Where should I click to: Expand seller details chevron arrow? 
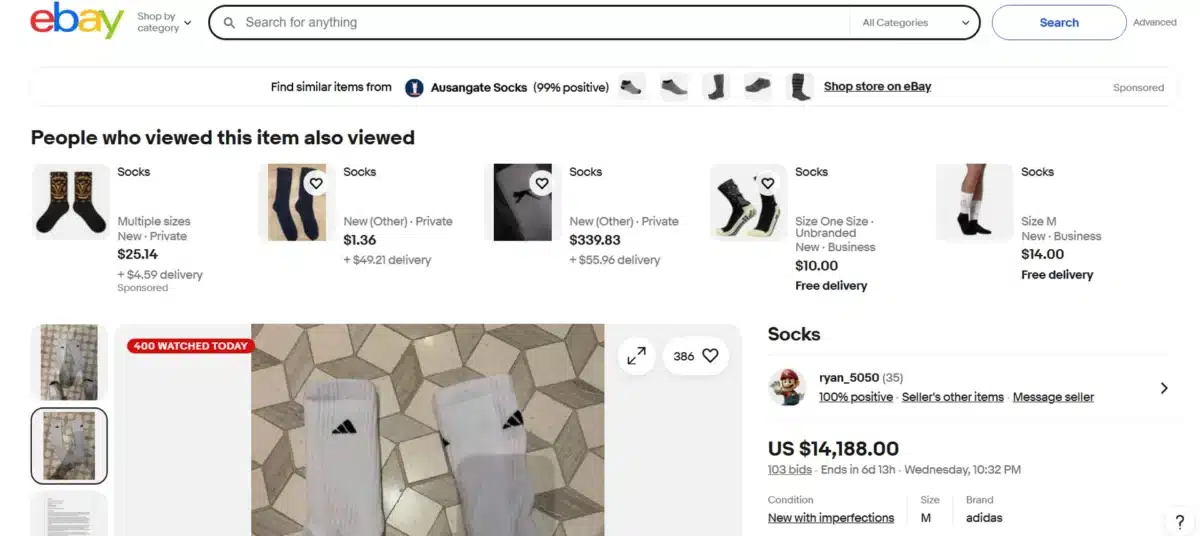click(x=1164, y=388)
